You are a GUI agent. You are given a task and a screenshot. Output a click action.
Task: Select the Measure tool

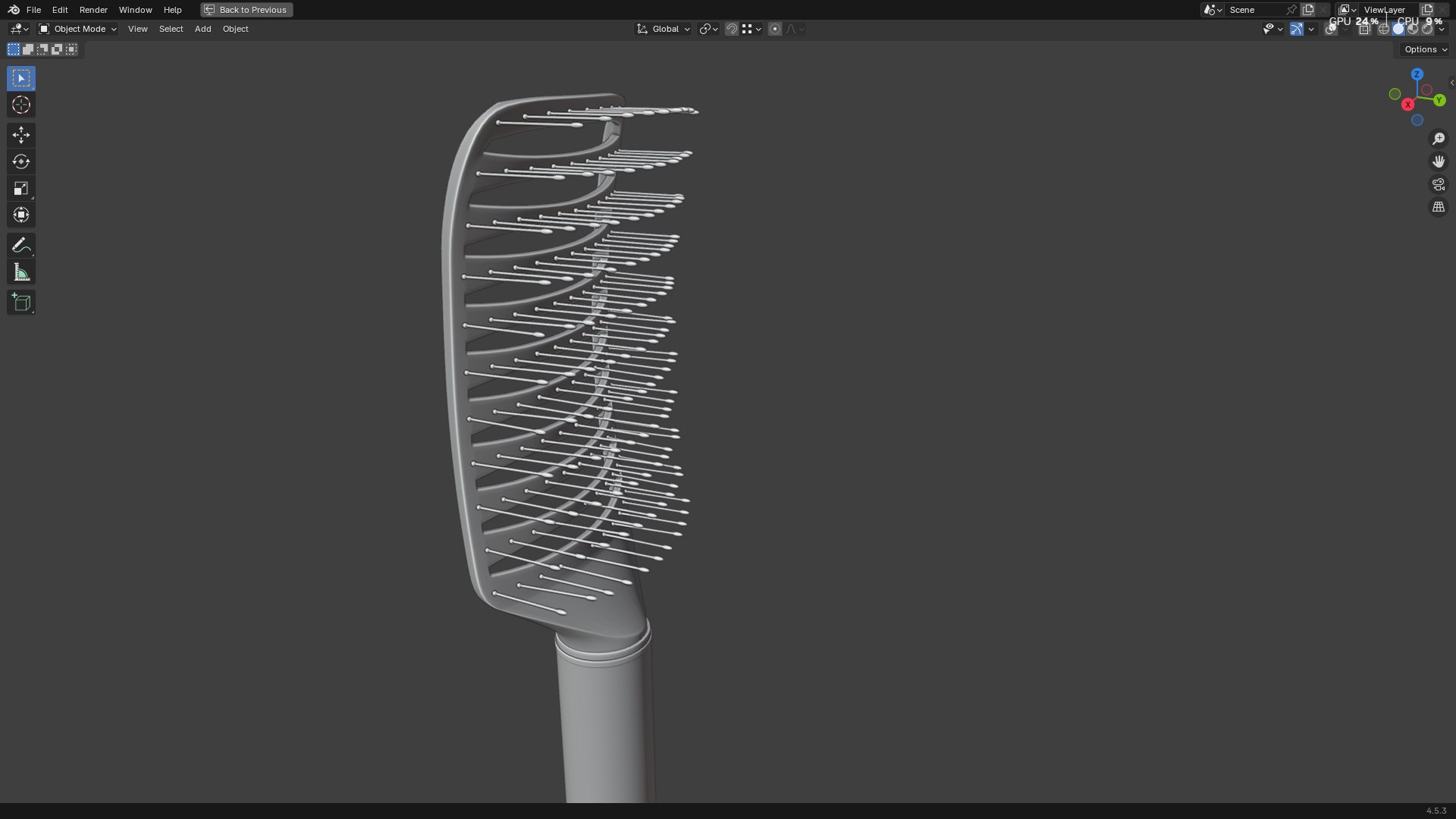pyautogui.click(x=21, y=272)
